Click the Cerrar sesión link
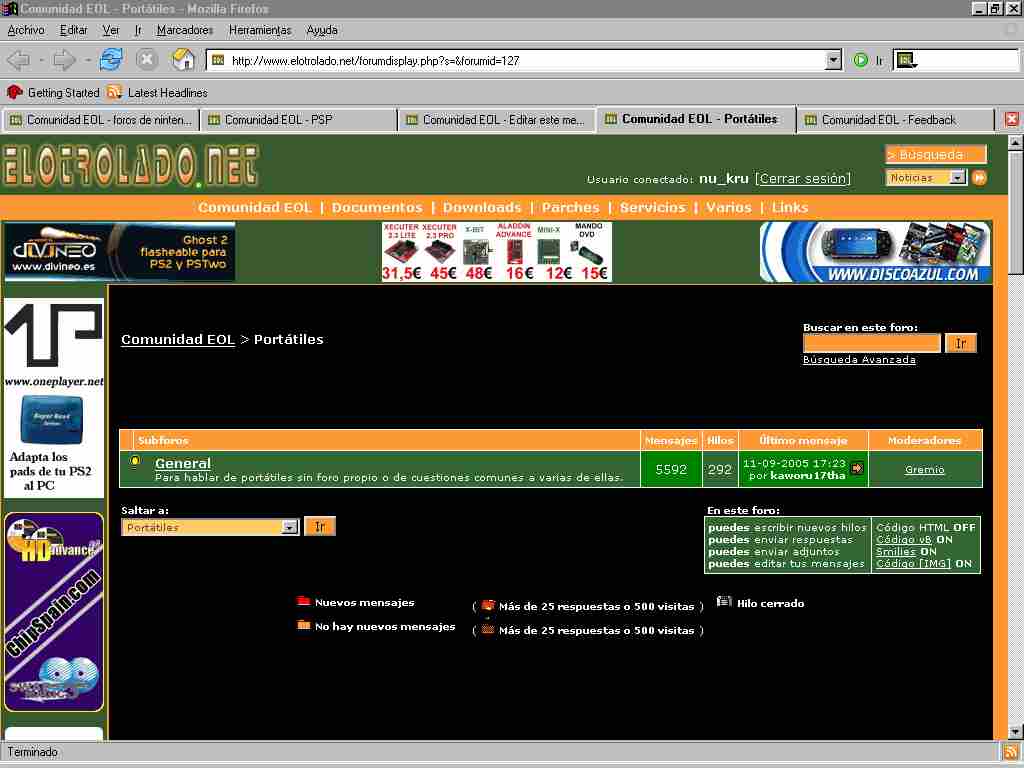 point(803,178)
